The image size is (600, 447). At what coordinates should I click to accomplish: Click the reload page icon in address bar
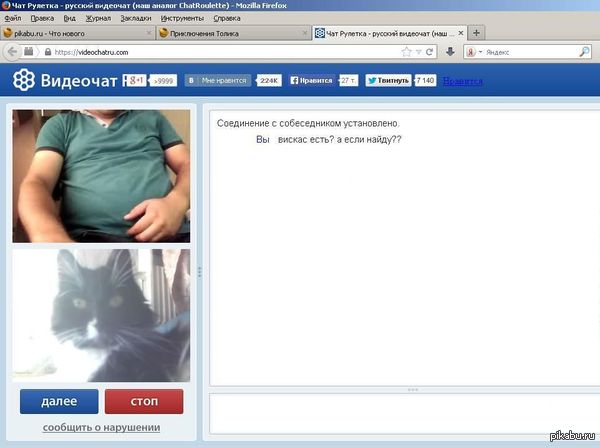coord(430,52)
